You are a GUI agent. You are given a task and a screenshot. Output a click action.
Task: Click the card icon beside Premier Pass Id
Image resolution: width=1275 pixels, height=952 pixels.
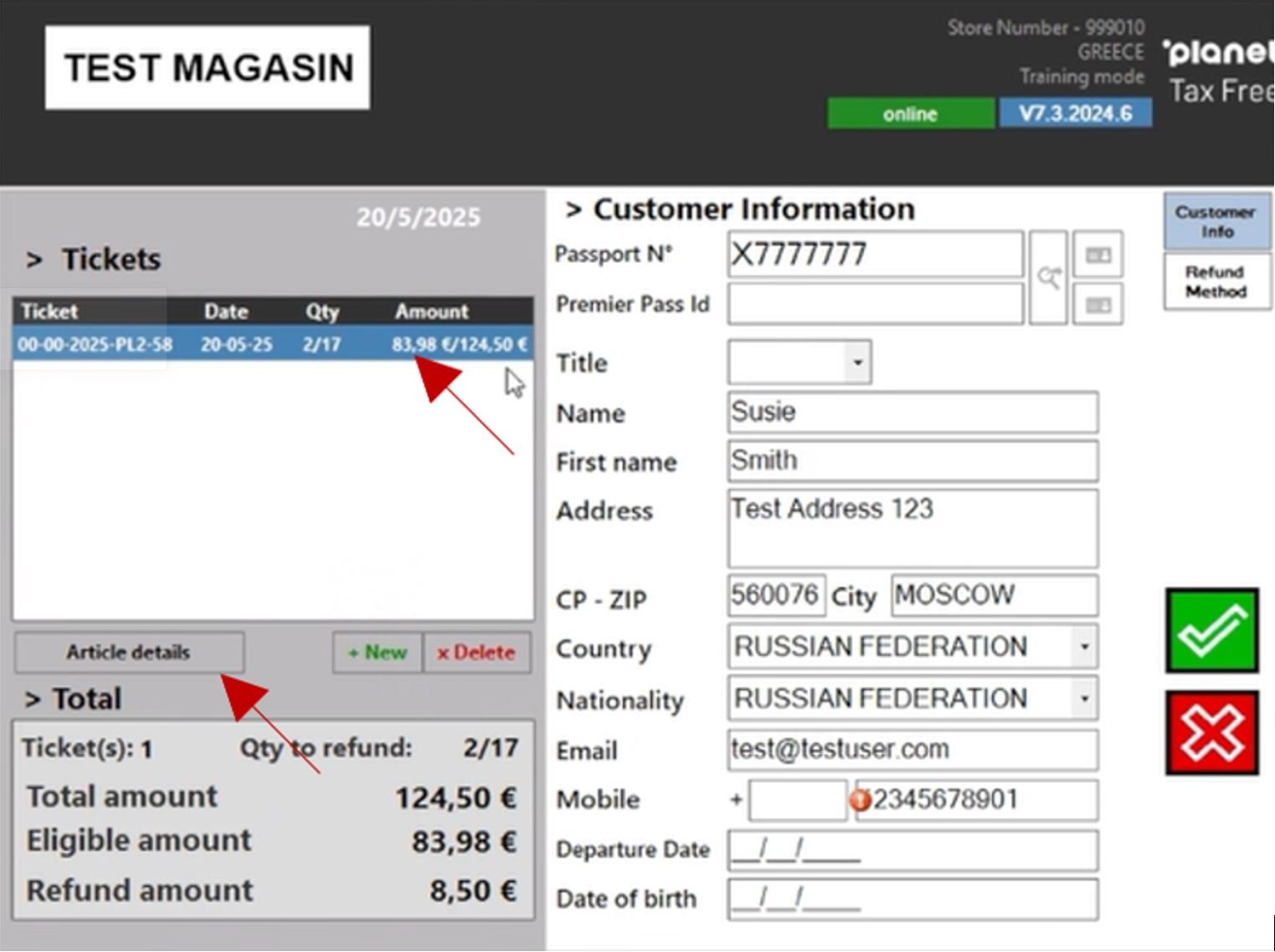pos(1098,306)
